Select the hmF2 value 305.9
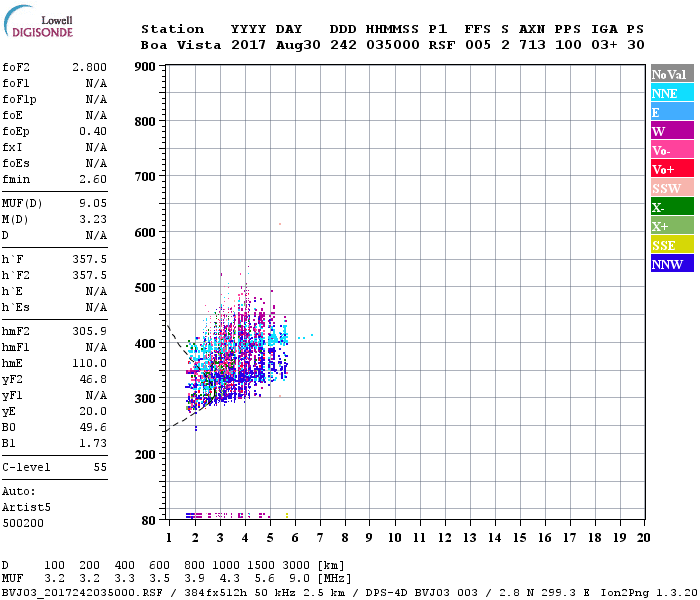The width and height of the screenshot is (700, 600). [x=89, y=331]
